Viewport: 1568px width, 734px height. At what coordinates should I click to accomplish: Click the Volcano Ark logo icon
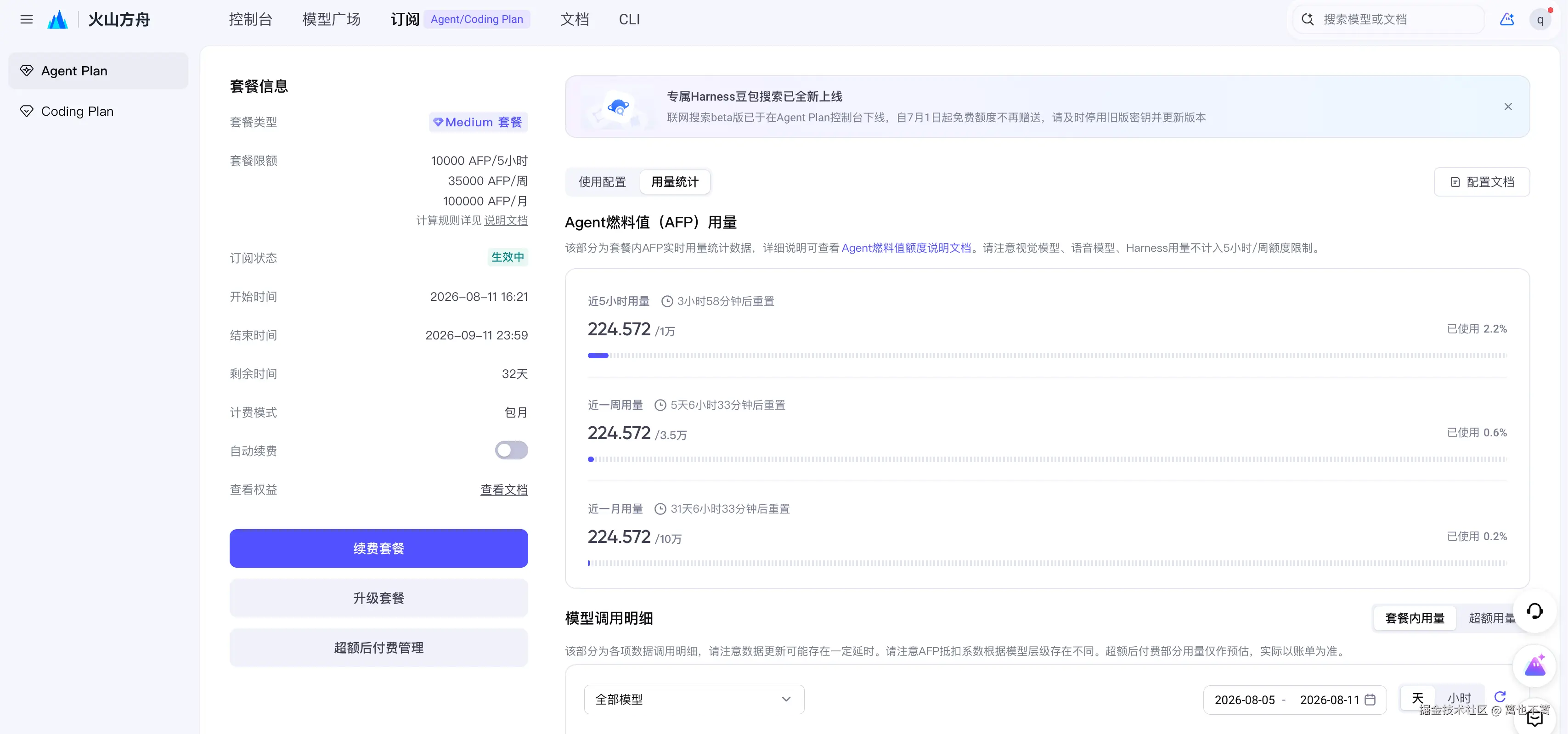(58, 19)
